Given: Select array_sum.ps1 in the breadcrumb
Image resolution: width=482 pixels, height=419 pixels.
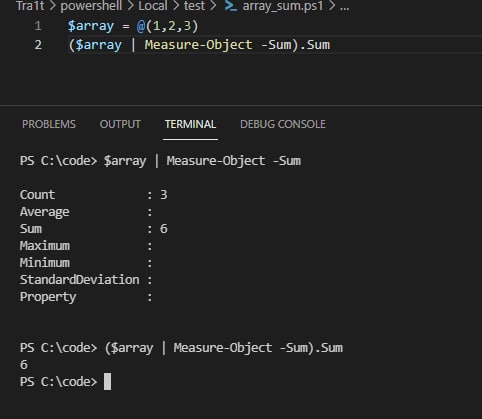Looking at the screenshot, I should (x=283, y=6).
